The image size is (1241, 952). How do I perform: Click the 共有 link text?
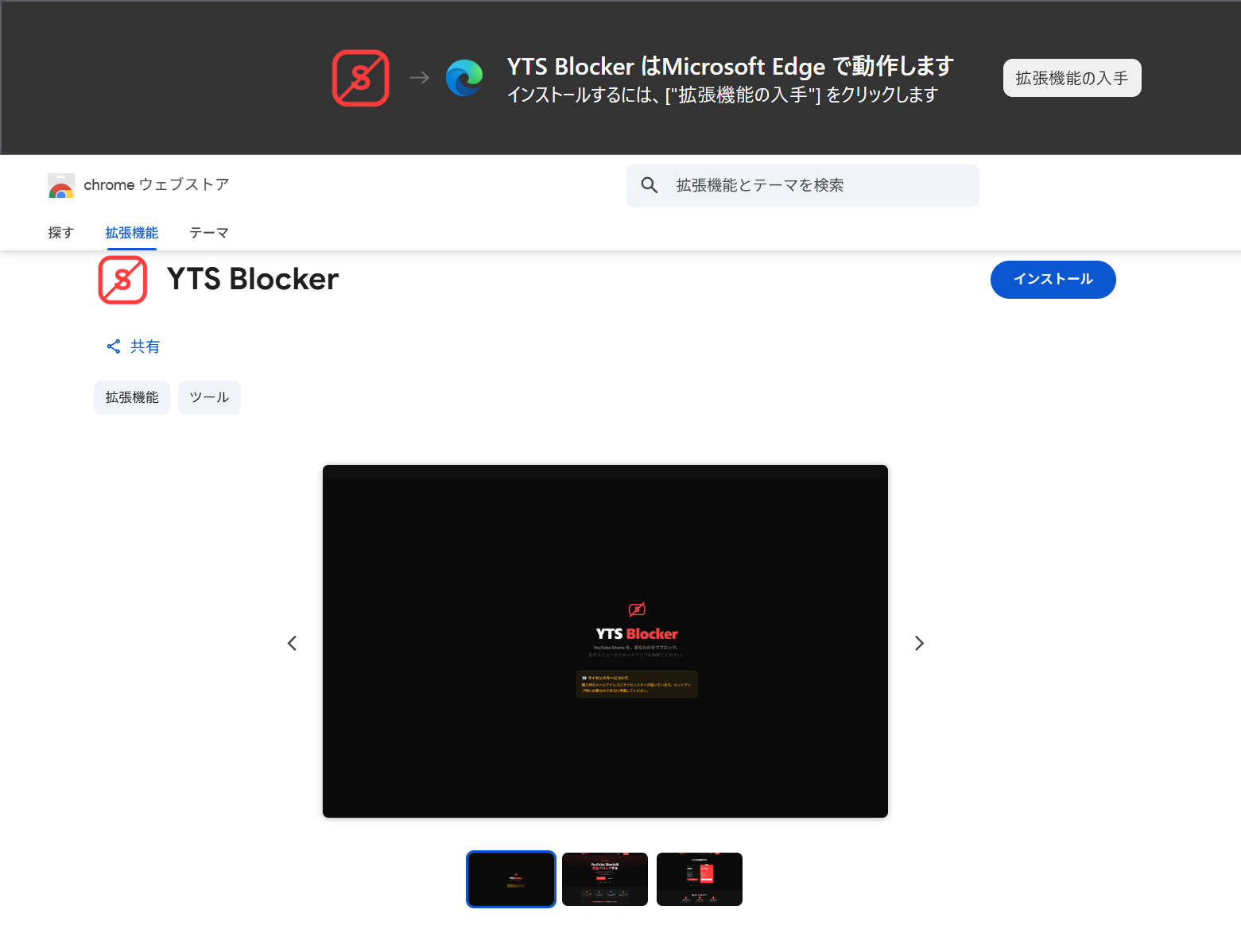145,346
